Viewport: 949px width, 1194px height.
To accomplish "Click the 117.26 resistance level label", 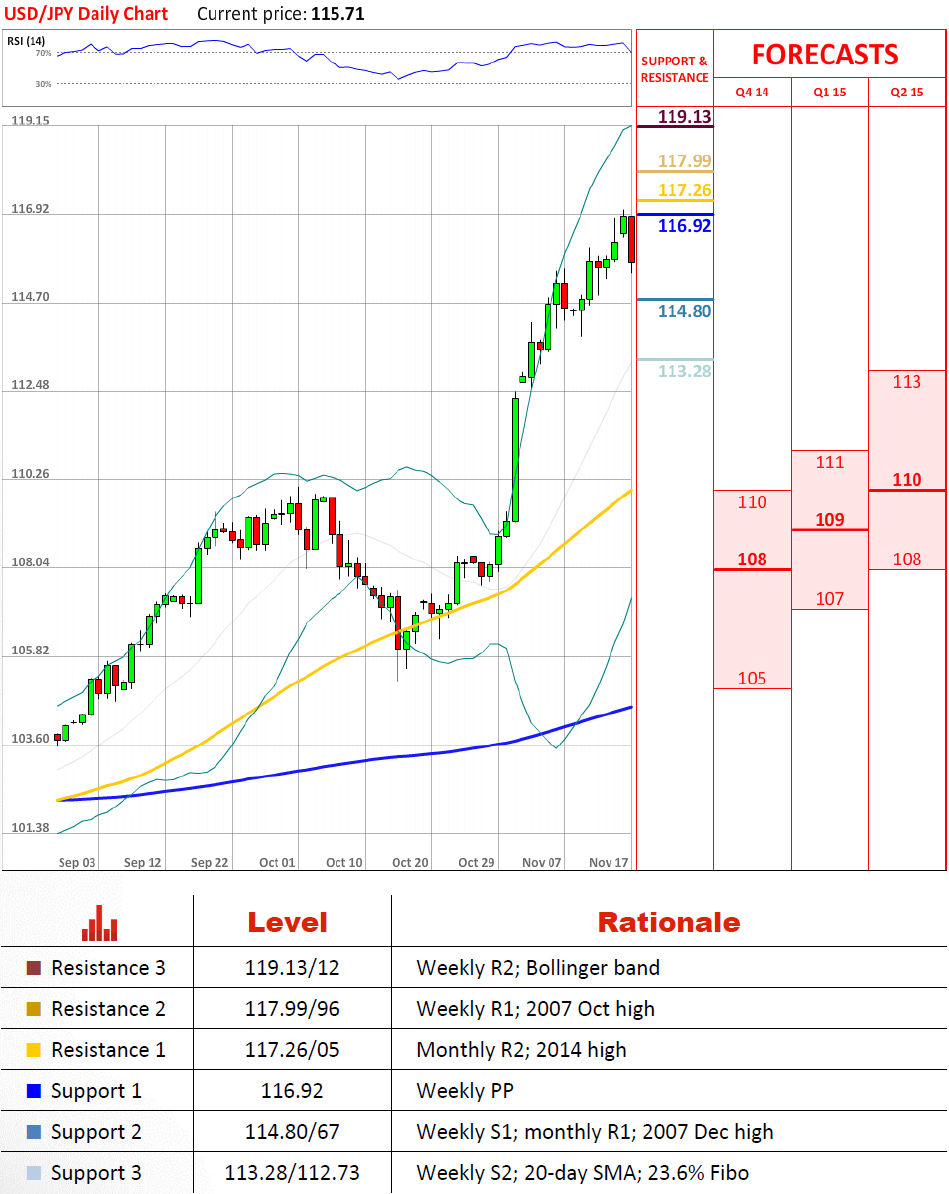I will pos(685,190).
